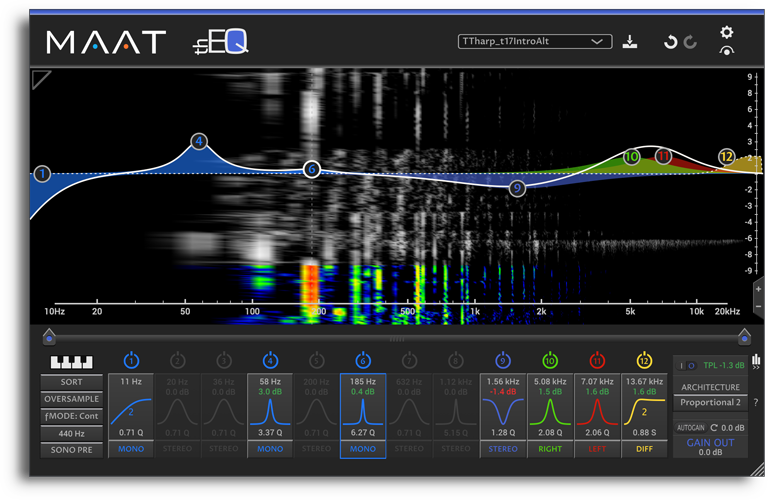Click the window resize grip corner
The height and width of the screenshot is (500, 768).
(x=758, y=470)
